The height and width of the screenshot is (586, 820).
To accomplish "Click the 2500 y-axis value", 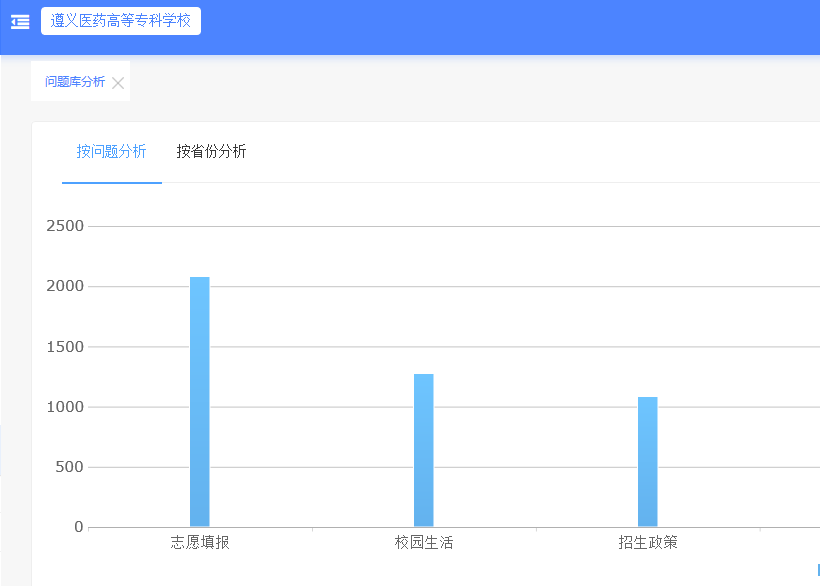I will pyautogui.click(x=65, y=226).
